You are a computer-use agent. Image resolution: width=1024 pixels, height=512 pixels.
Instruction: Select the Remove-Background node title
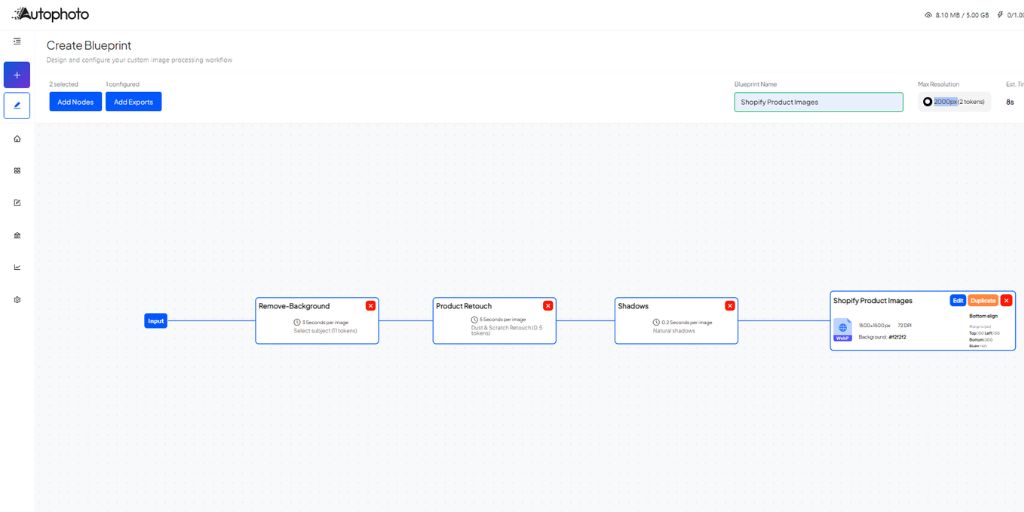[x=294, y=306]
